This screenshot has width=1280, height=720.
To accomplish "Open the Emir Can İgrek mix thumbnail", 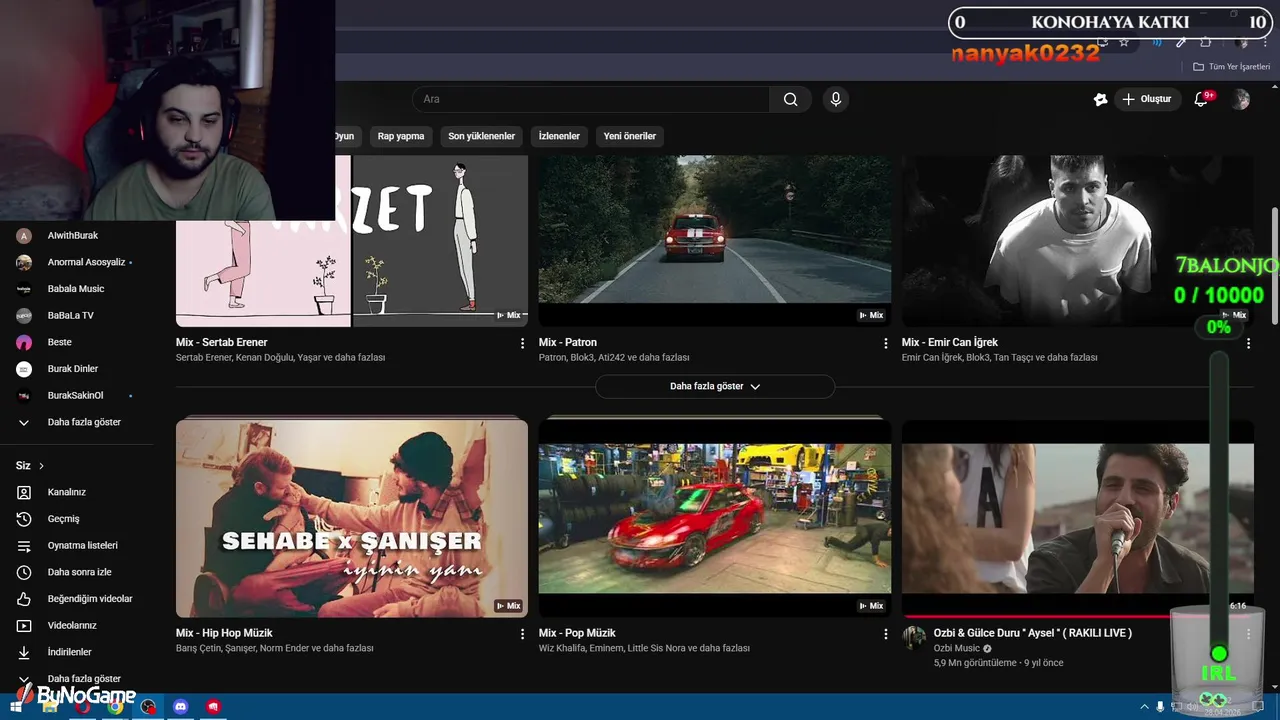I will pos(1078,241).
